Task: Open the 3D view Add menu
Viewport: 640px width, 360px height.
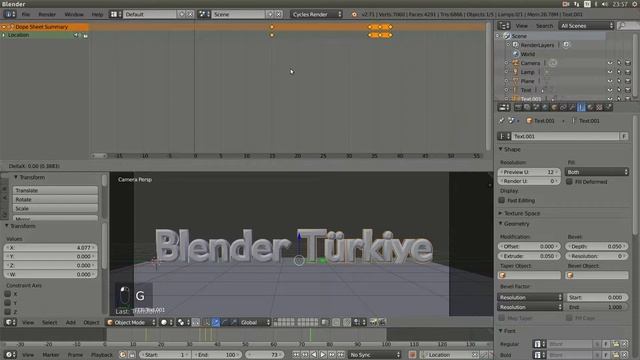Action: tap(71, 322)
